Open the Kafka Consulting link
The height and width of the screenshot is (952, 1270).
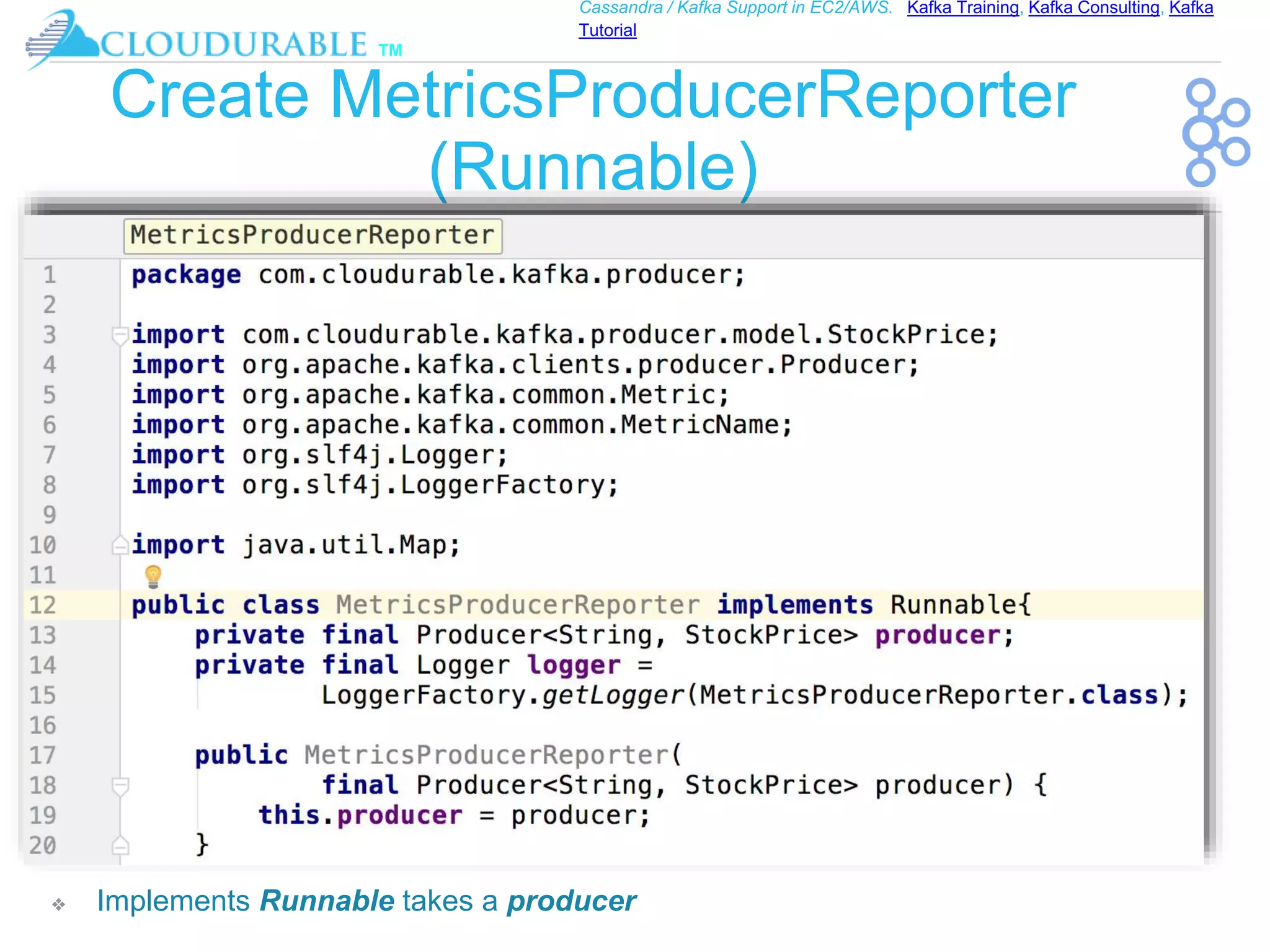point(1094,8)
